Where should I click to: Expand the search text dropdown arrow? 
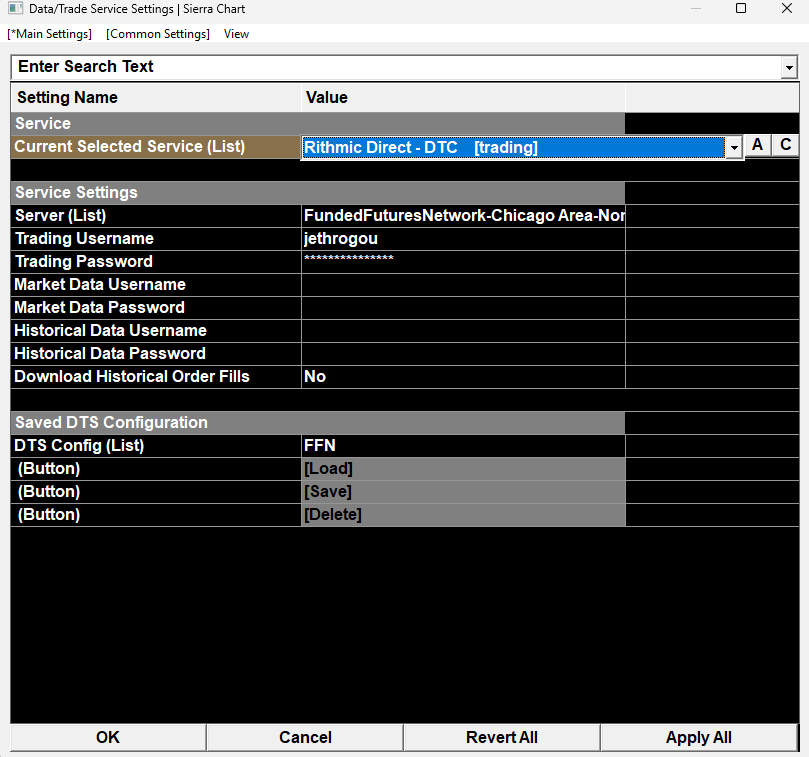(x=789, y=68)
